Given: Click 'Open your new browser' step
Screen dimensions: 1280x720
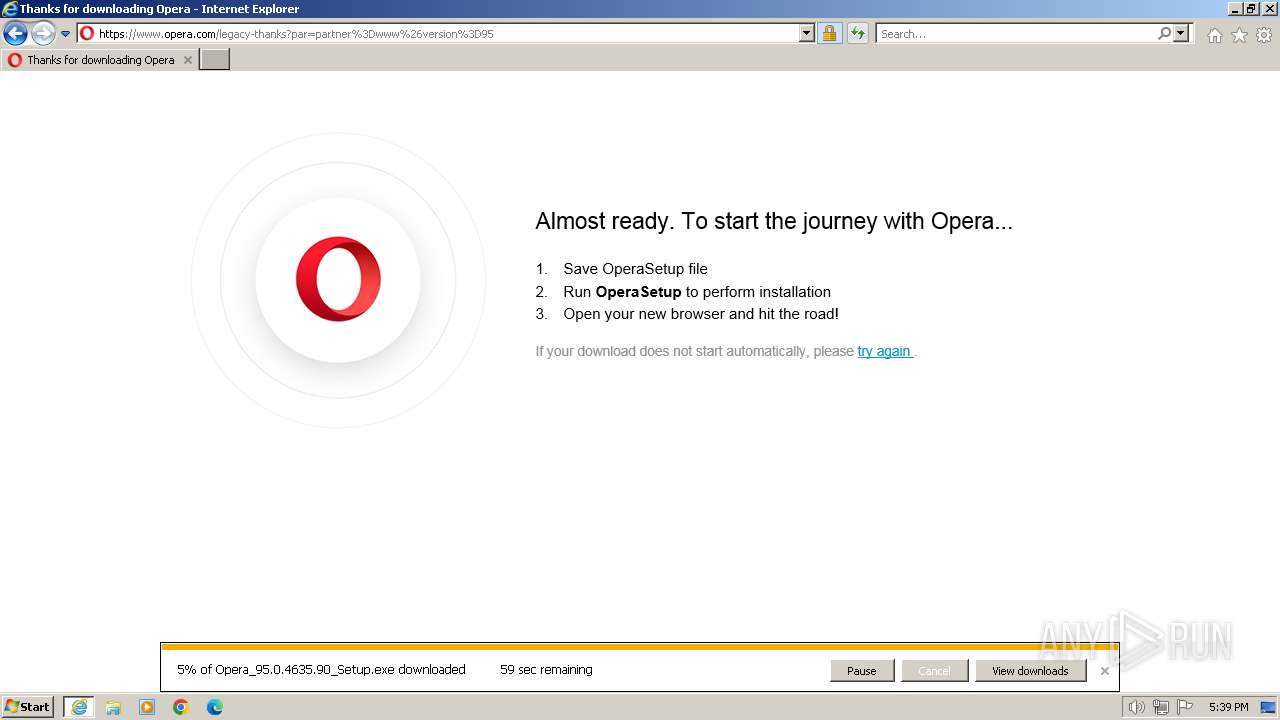Looking at the screenshot, I should coord(701,314).
